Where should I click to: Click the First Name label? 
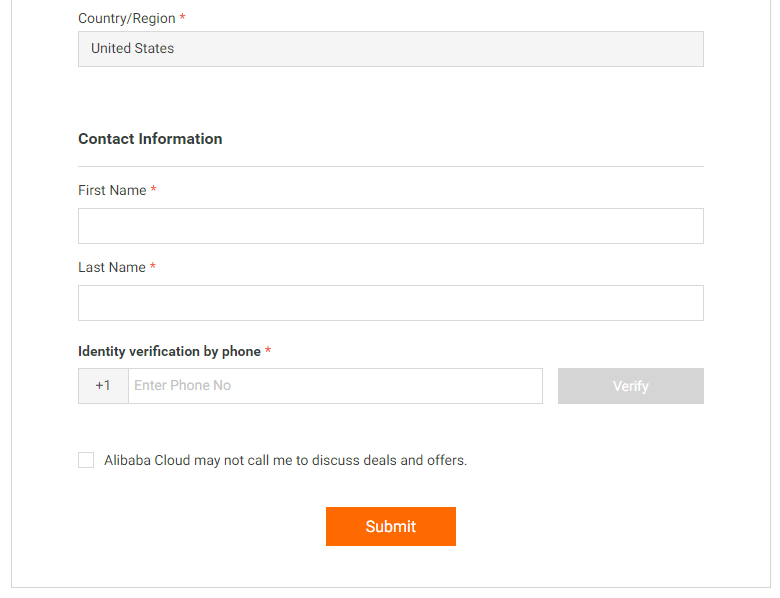click(x=112, y=191)
